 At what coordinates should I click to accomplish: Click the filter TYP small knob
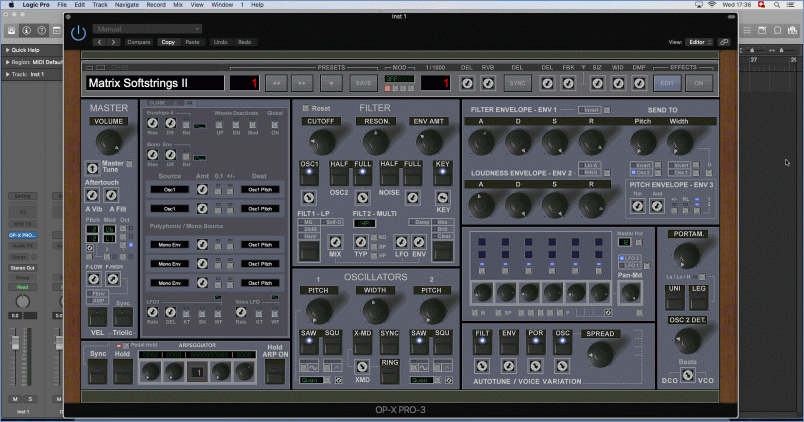pos(361,242)
